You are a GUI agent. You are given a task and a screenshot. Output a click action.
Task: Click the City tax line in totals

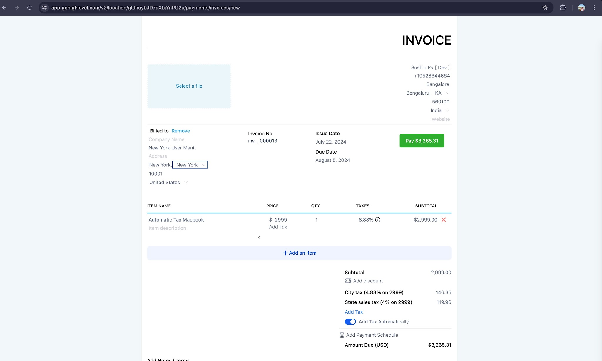(374, 292)
